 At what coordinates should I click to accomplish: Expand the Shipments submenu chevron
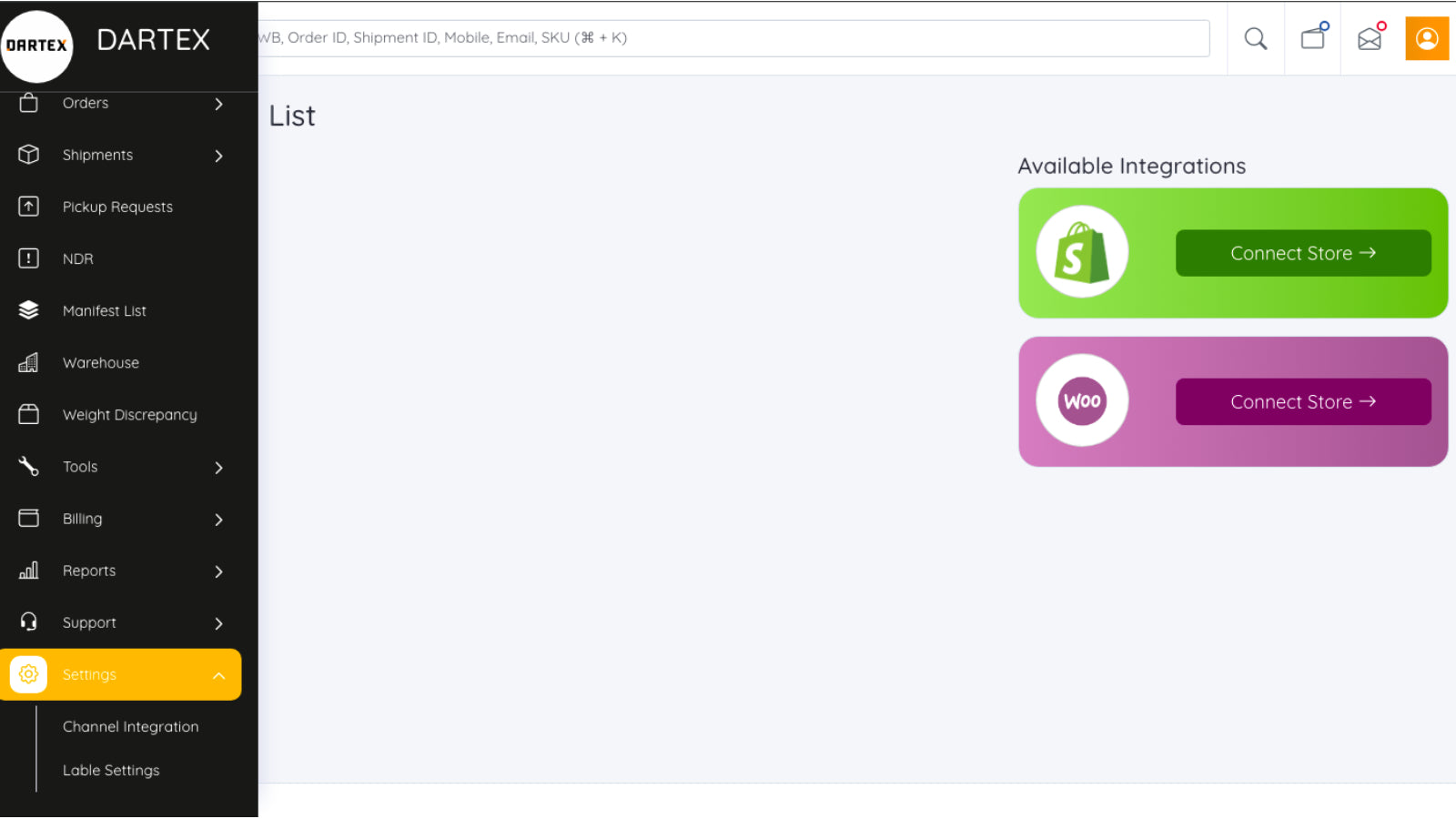pos(218,156)
